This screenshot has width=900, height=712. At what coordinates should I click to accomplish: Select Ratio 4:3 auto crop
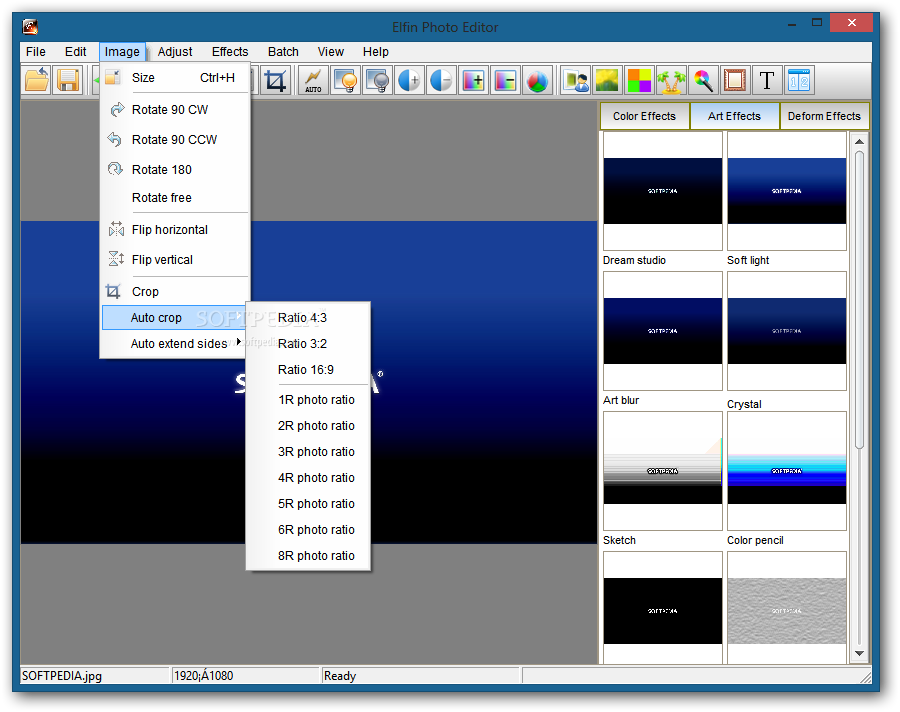click(308, 318)
